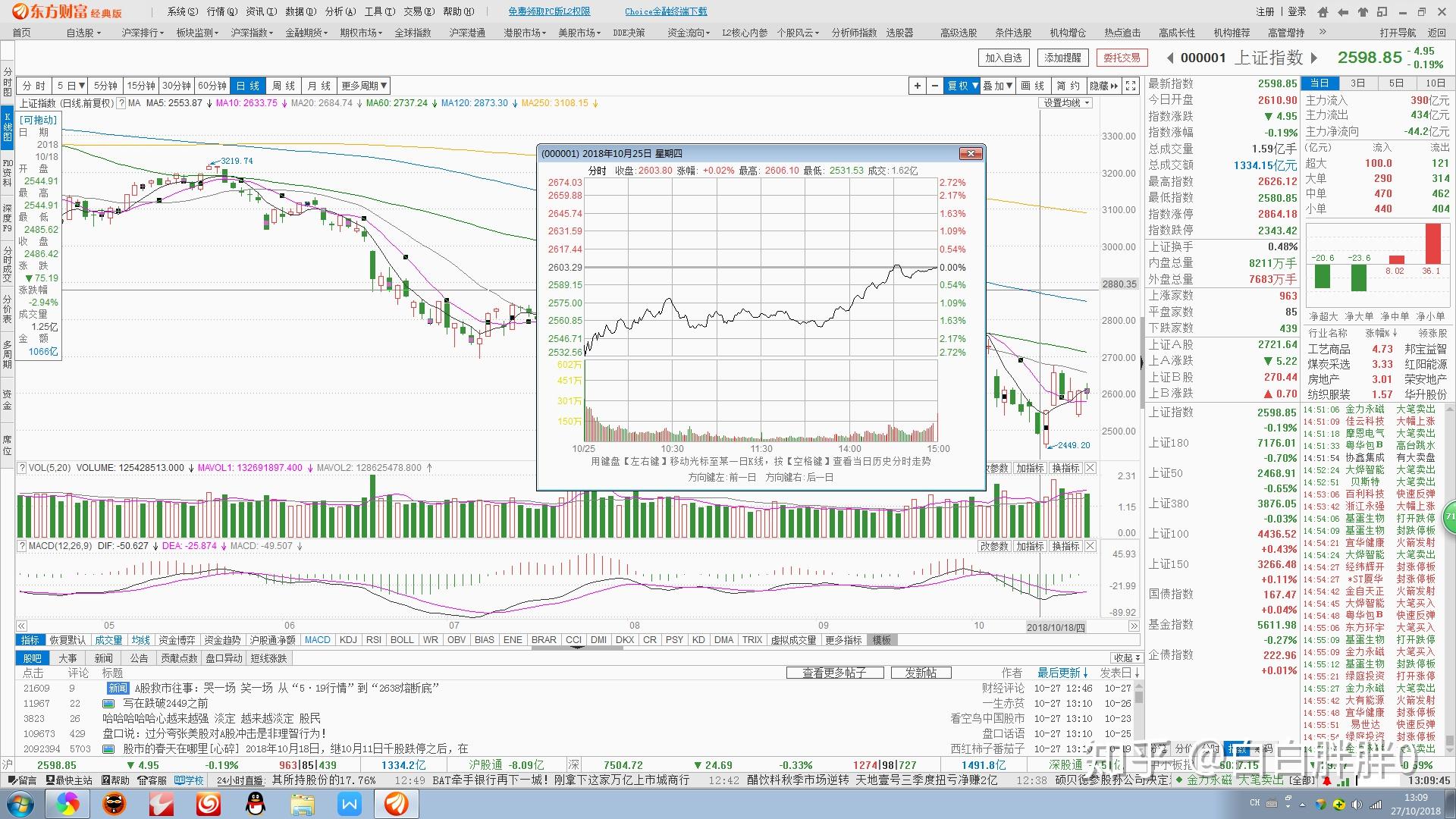The image size is (1456, 819).
Task: Open post 写在跌破2449之前
Action: point(165,703)
